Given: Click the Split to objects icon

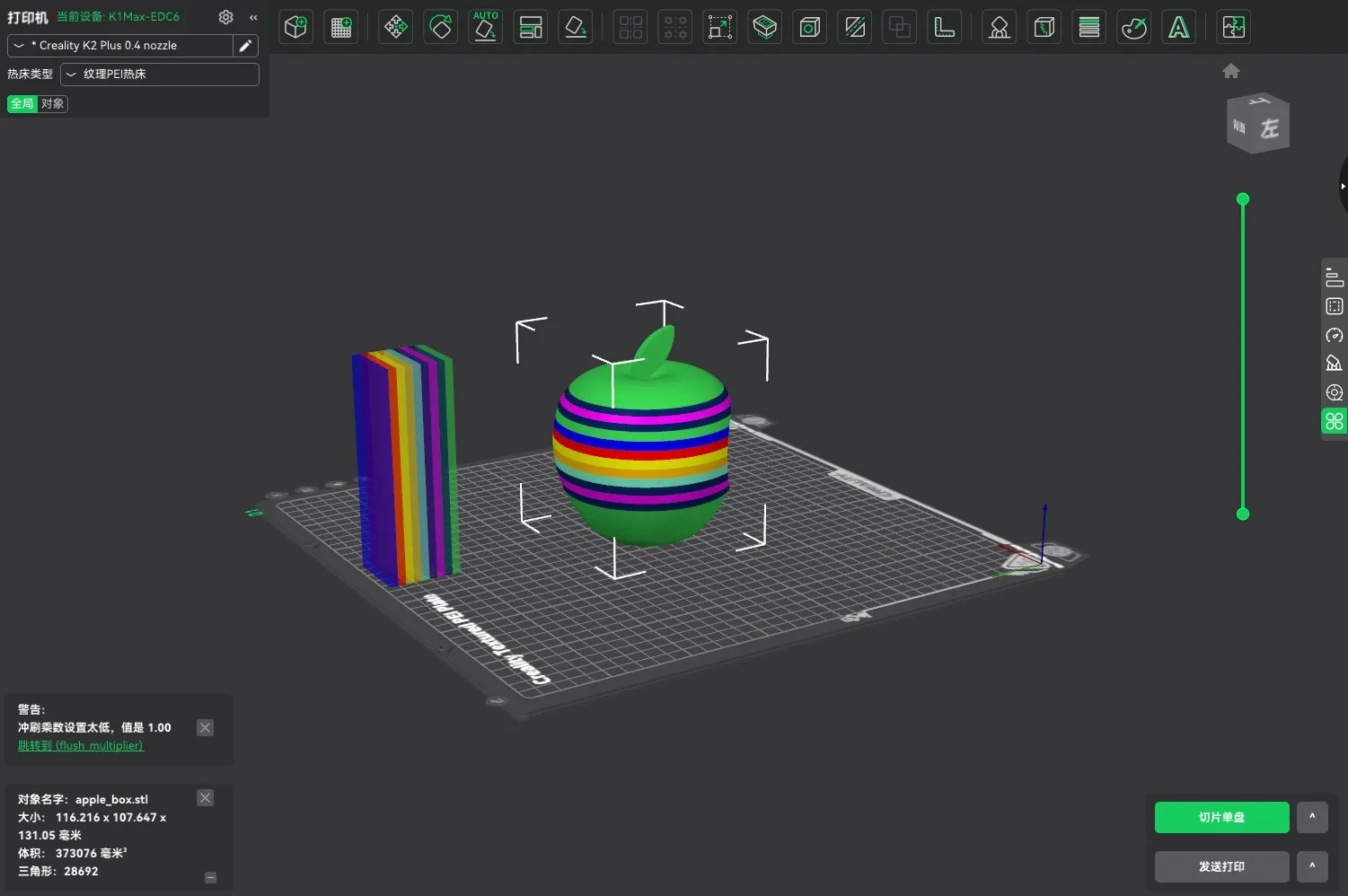Looking at the screenshot, I should [630, 27].
